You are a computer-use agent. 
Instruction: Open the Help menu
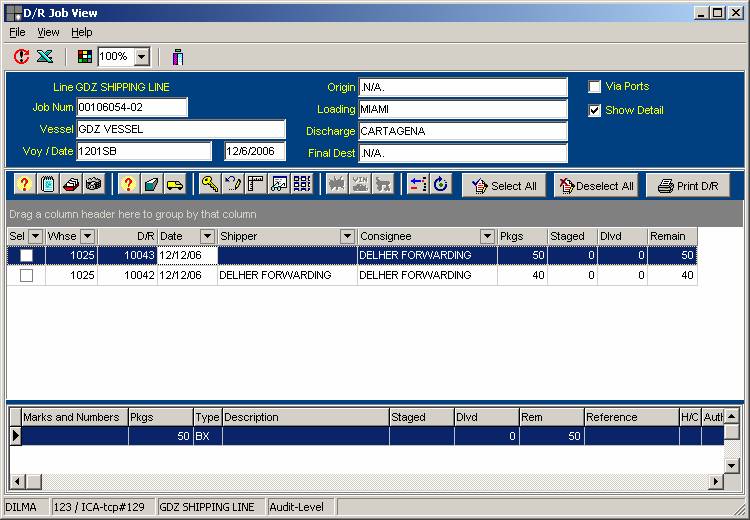[x=81, y=33]
